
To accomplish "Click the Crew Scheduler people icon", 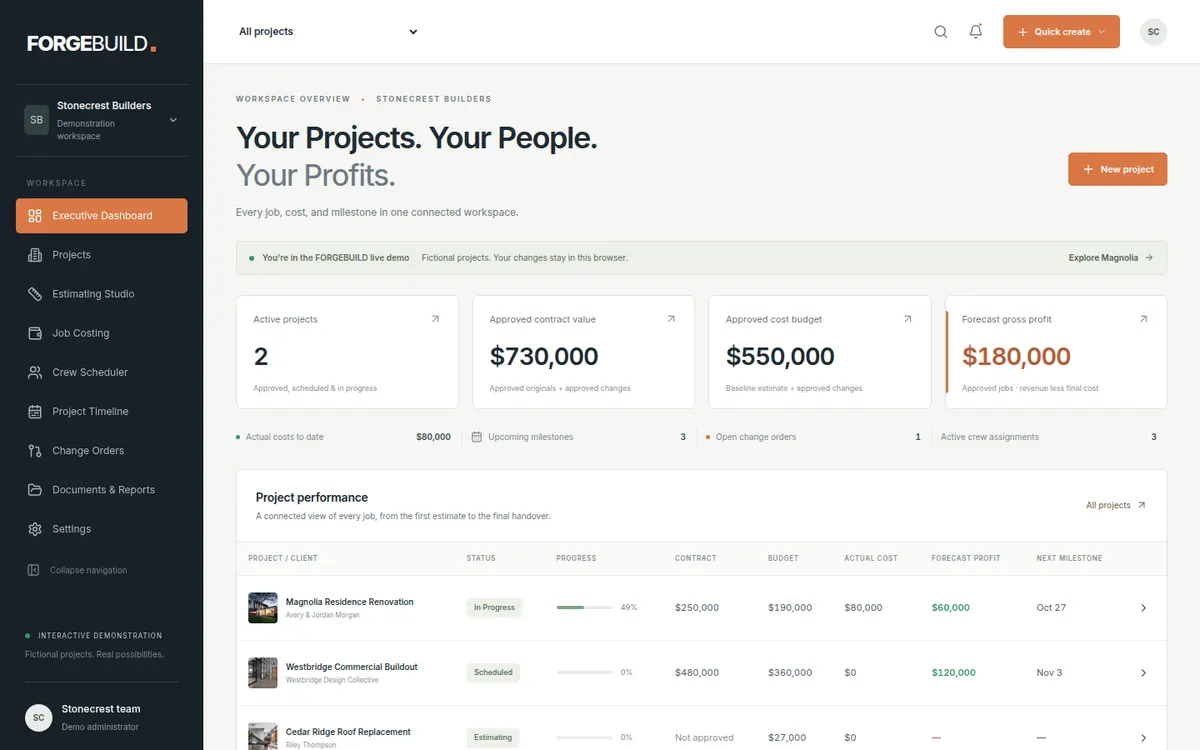I will coord(35,372).
